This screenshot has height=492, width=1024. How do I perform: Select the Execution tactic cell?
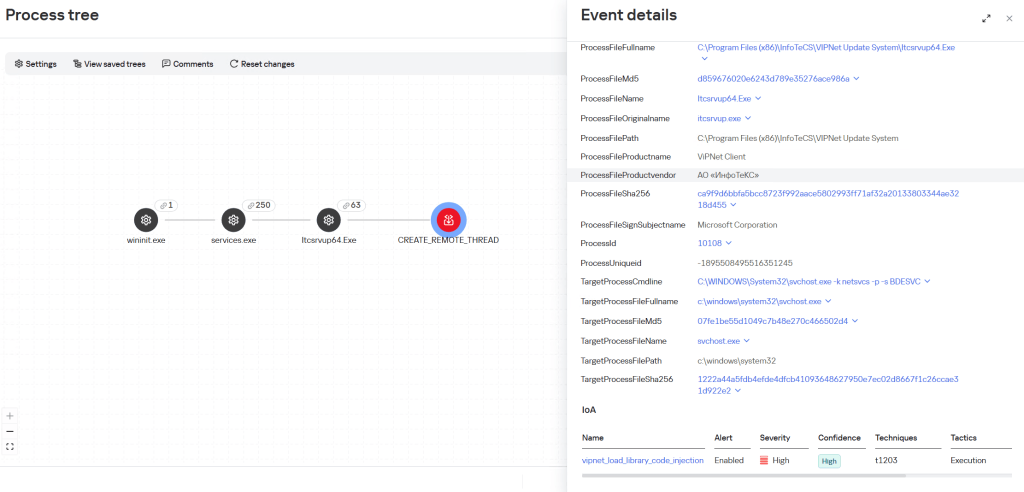pyautogui.click(x=968, y=460)
